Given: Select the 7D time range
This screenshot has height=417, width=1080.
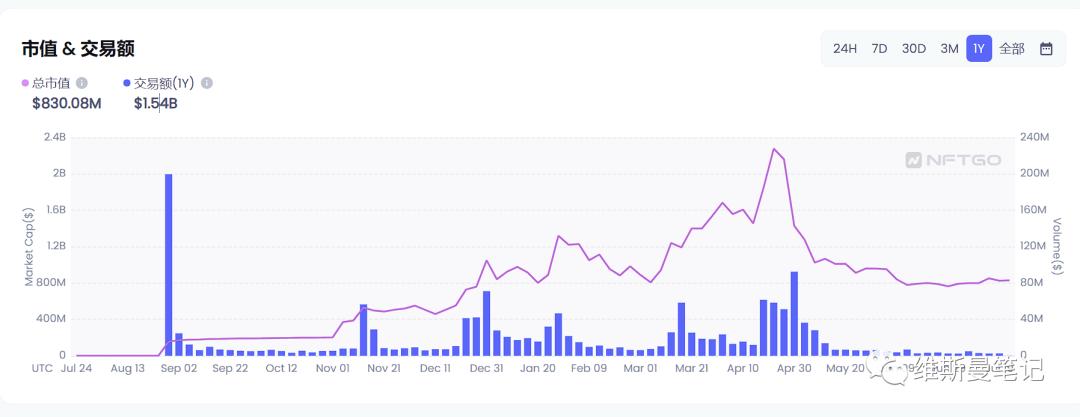Looking at the screenshot, I should [x=879, y=48].
